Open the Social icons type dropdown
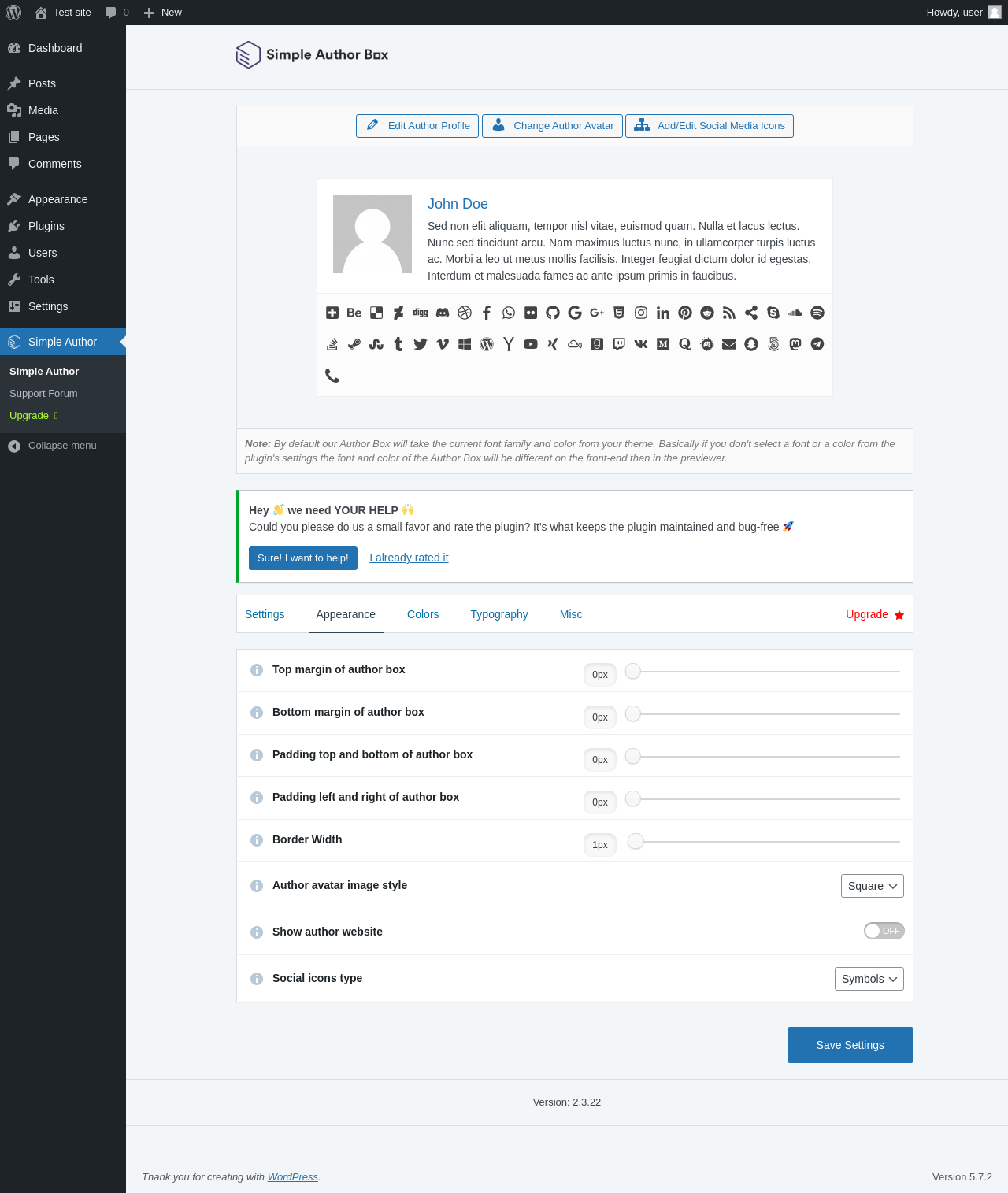The height and width of the screenshot is (1193, 1008). point(869,979)
